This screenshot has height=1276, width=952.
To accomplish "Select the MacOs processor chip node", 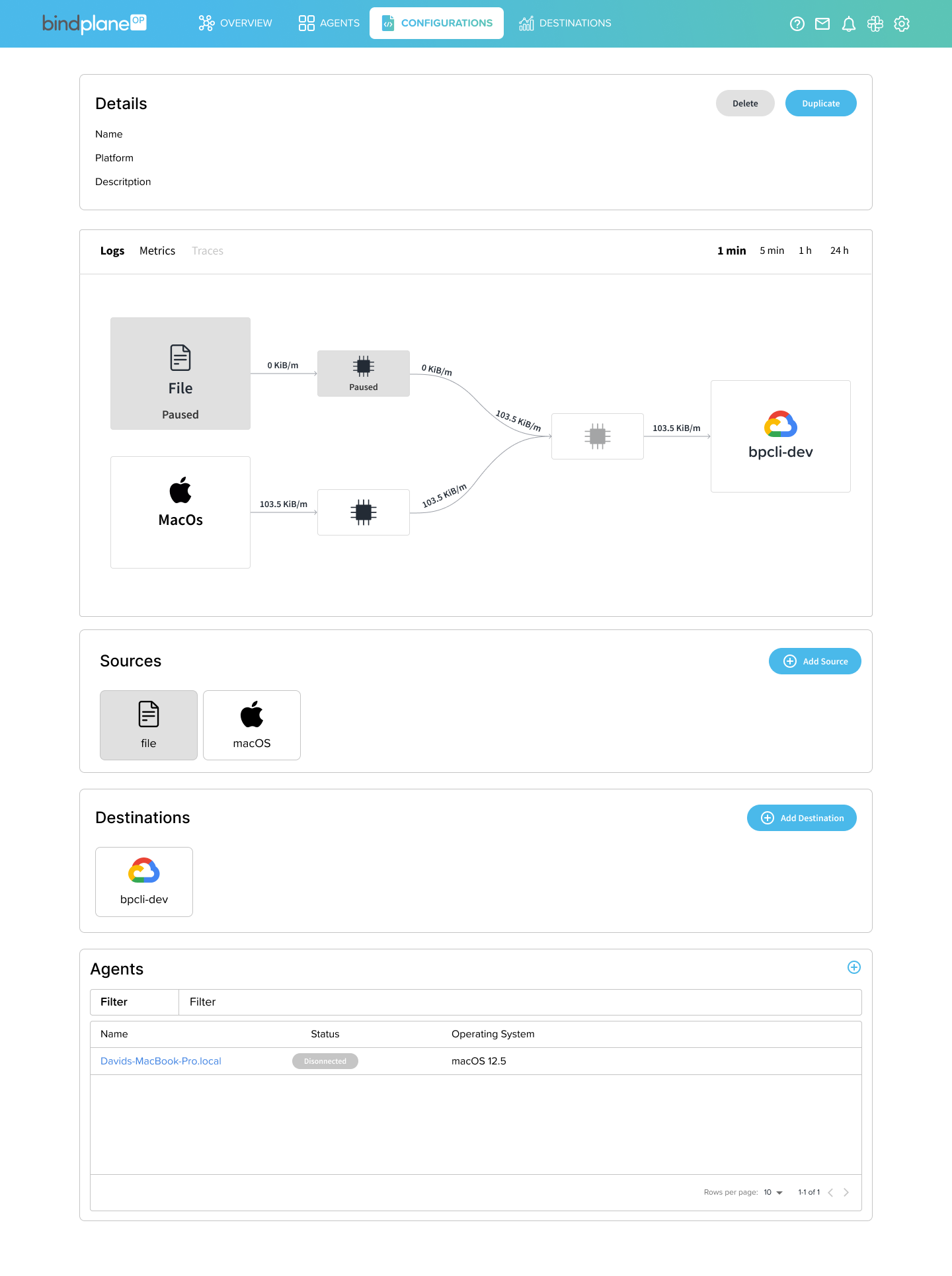I will pyautogui.click(x=364, y=512).
